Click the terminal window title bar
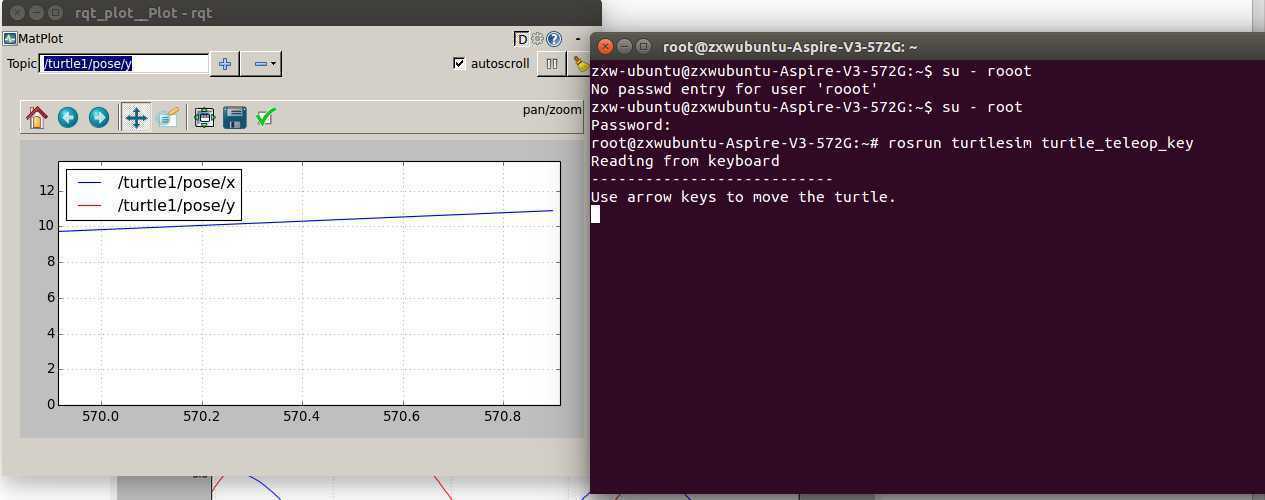The image size is (1265, 500). pyautogui.click(x=927, y=46)
